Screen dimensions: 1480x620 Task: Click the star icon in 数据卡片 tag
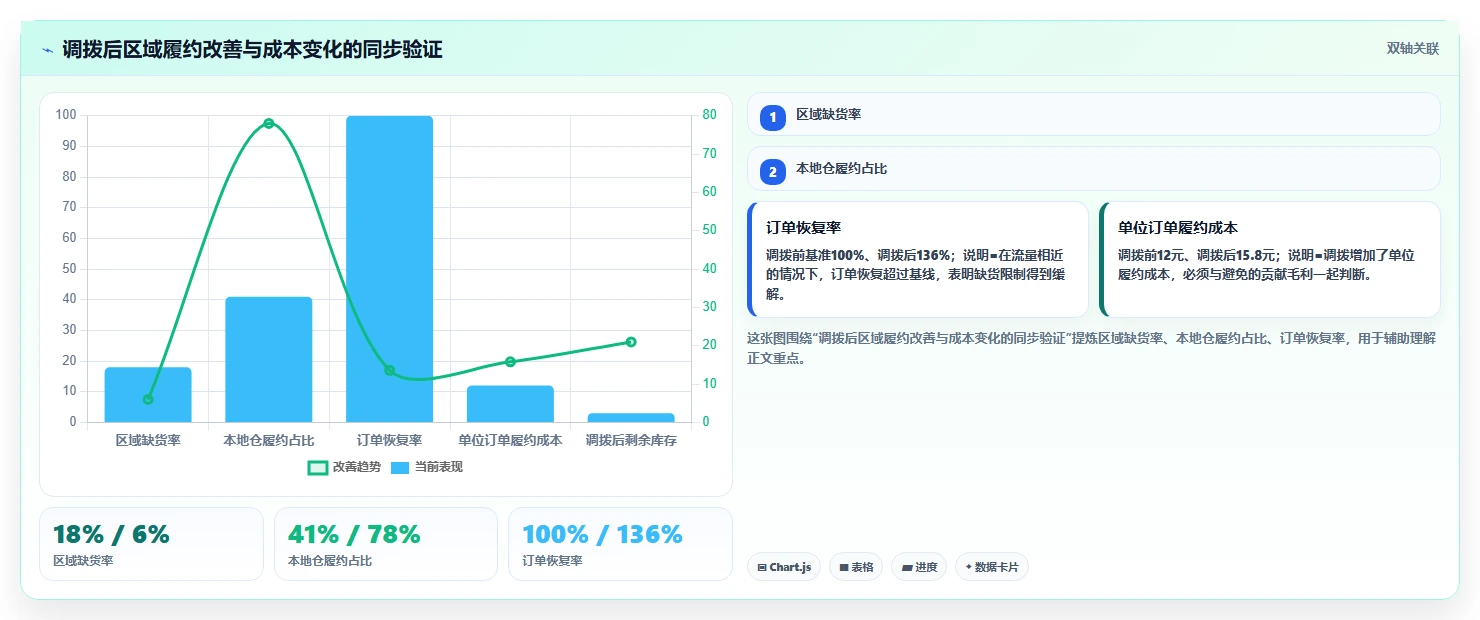pyautogui.click(x=969, y=567)
